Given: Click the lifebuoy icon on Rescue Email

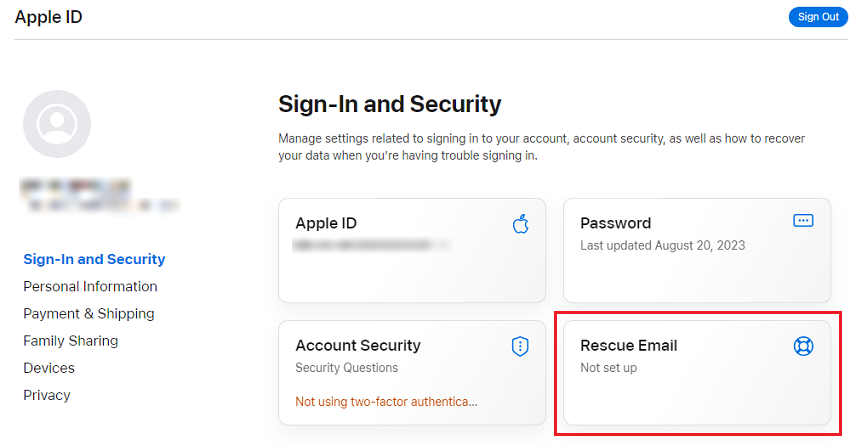Looking at the screenshot, I should (x=803, y=346).
